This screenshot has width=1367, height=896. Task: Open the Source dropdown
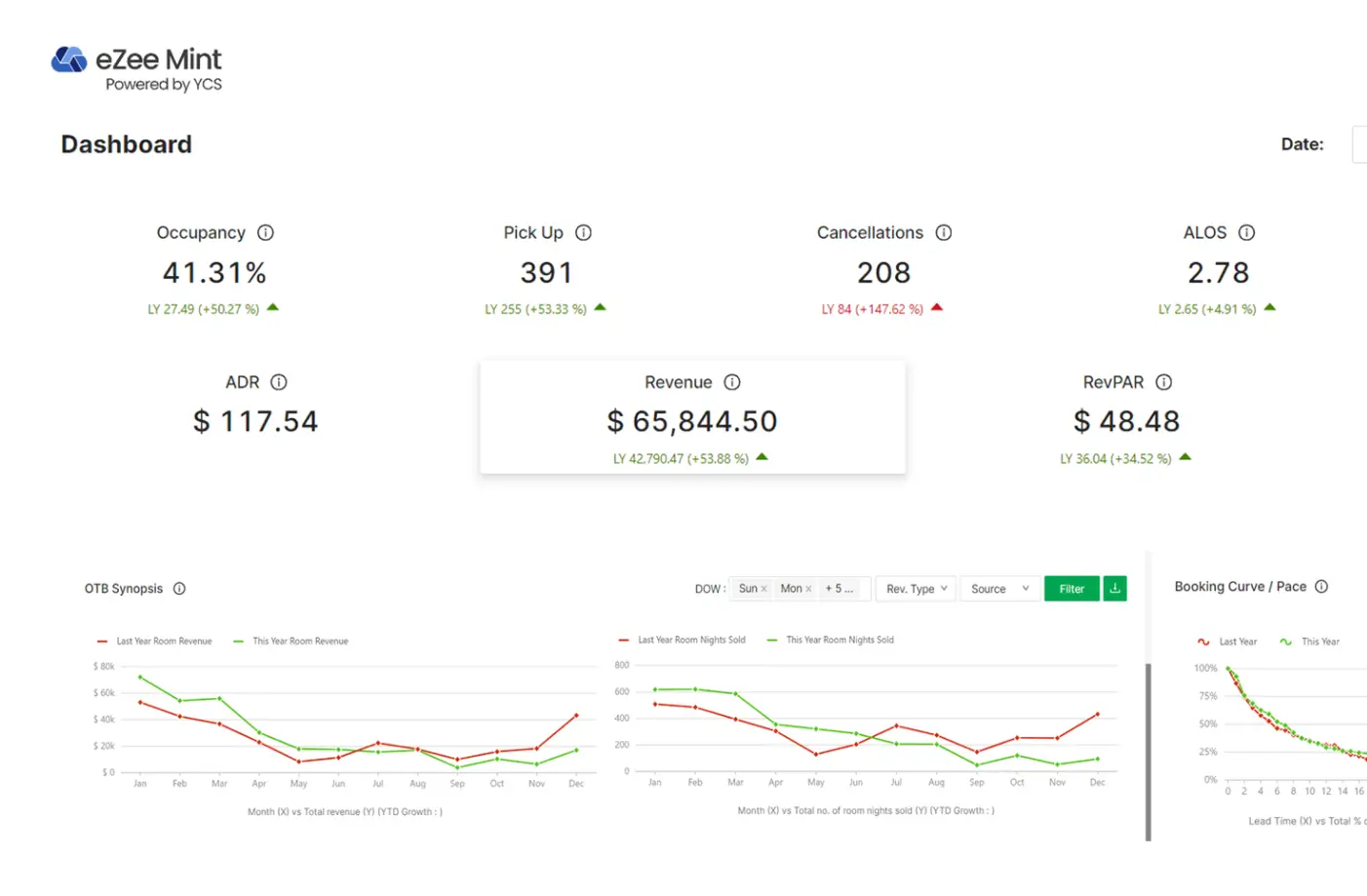click(x=999, y=589)
